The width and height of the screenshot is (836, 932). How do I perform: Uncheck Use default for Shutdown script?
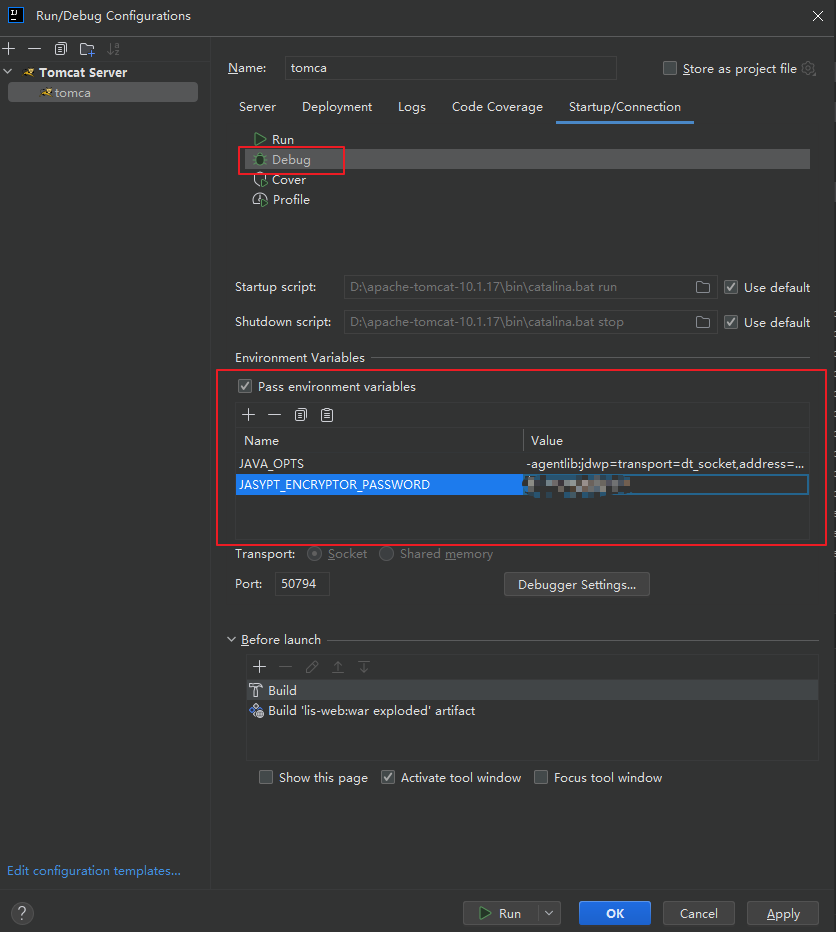[731, 322]
